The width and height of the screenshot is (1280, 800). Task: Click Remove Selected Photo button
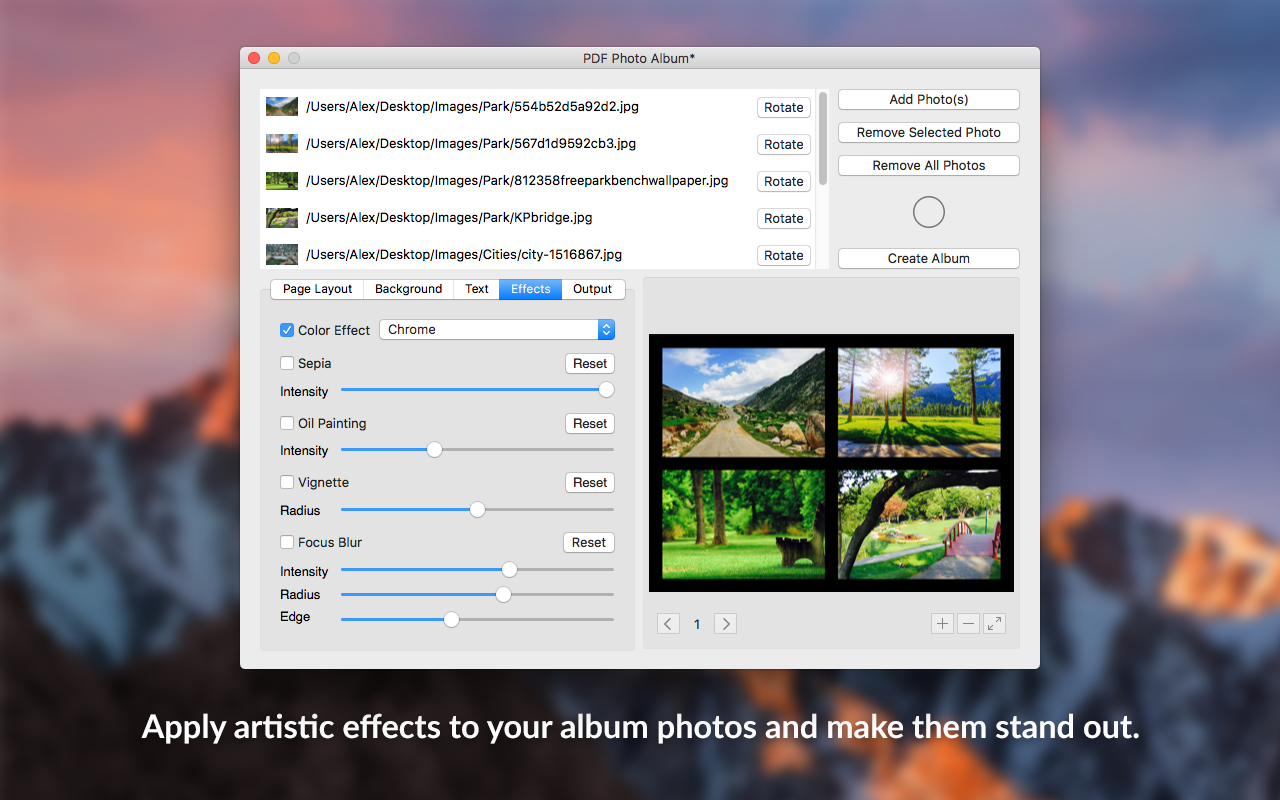(929, 132)
